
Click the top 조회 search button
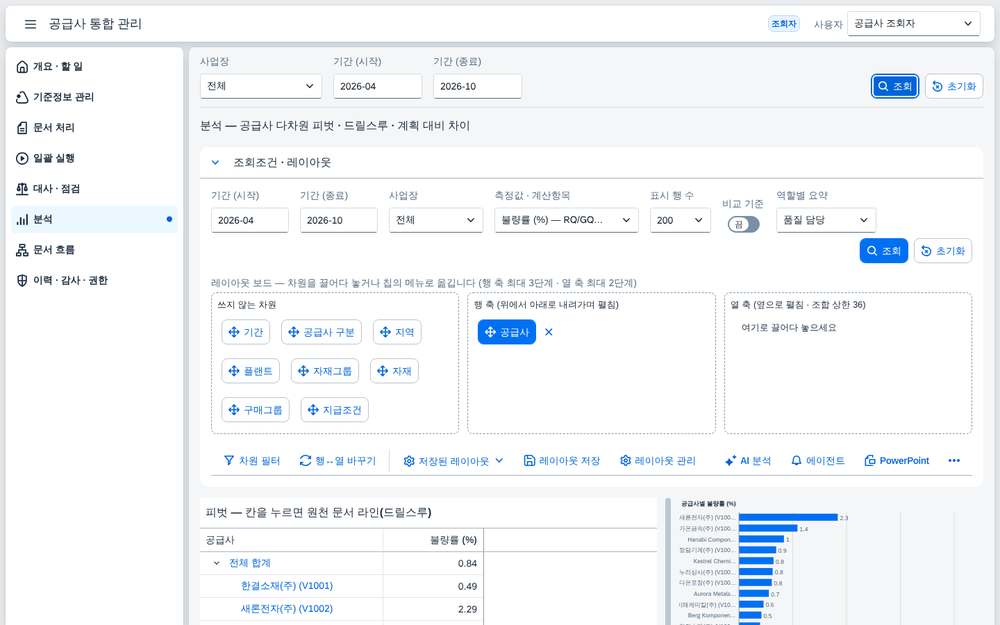(x=895, y=86)
